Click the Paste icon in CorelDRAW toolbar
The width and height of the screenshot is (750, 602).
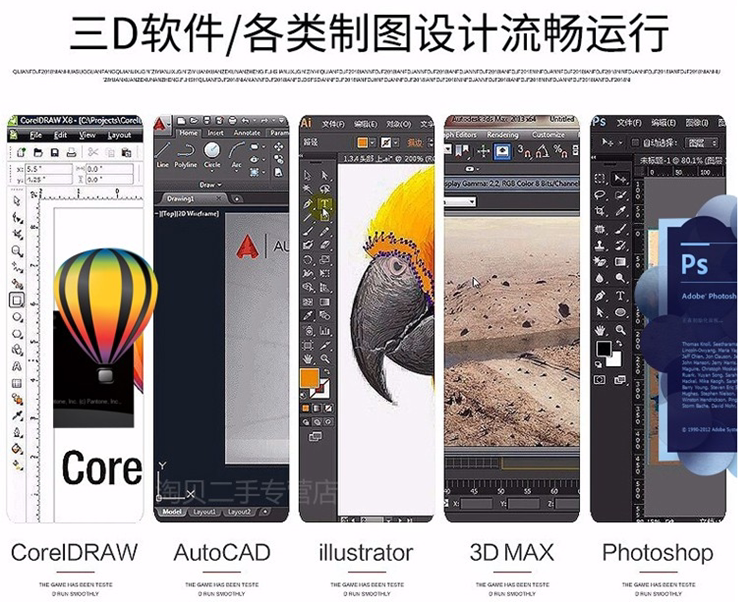(x=126, y=153)
